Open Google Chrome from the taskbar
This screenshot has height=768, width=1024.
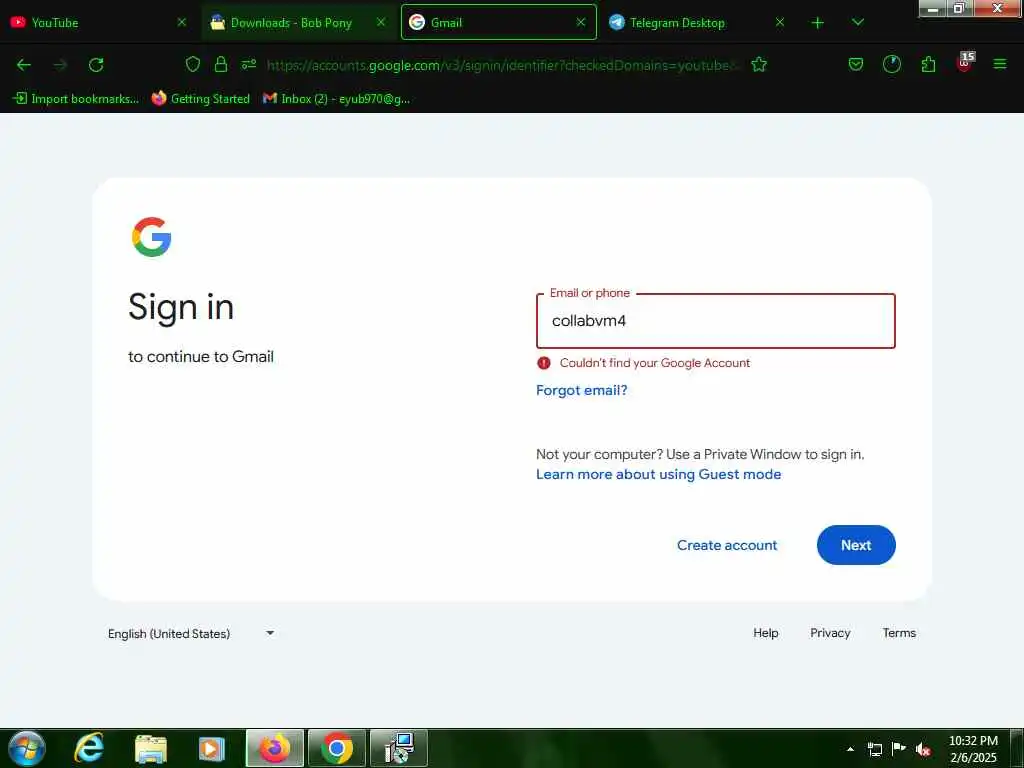click(x=337, y=748)
